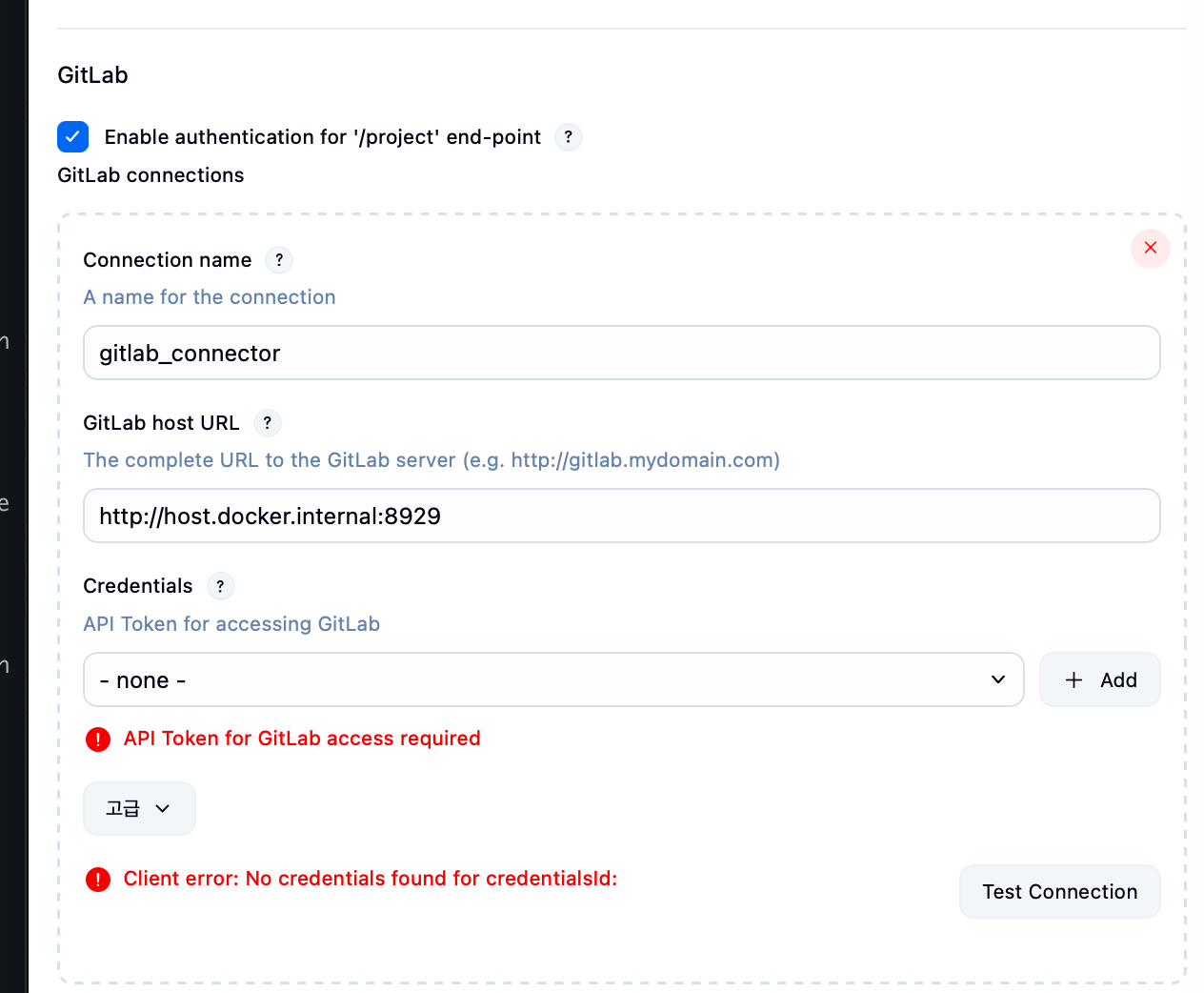Run Test Connection

pos(1059,892)
